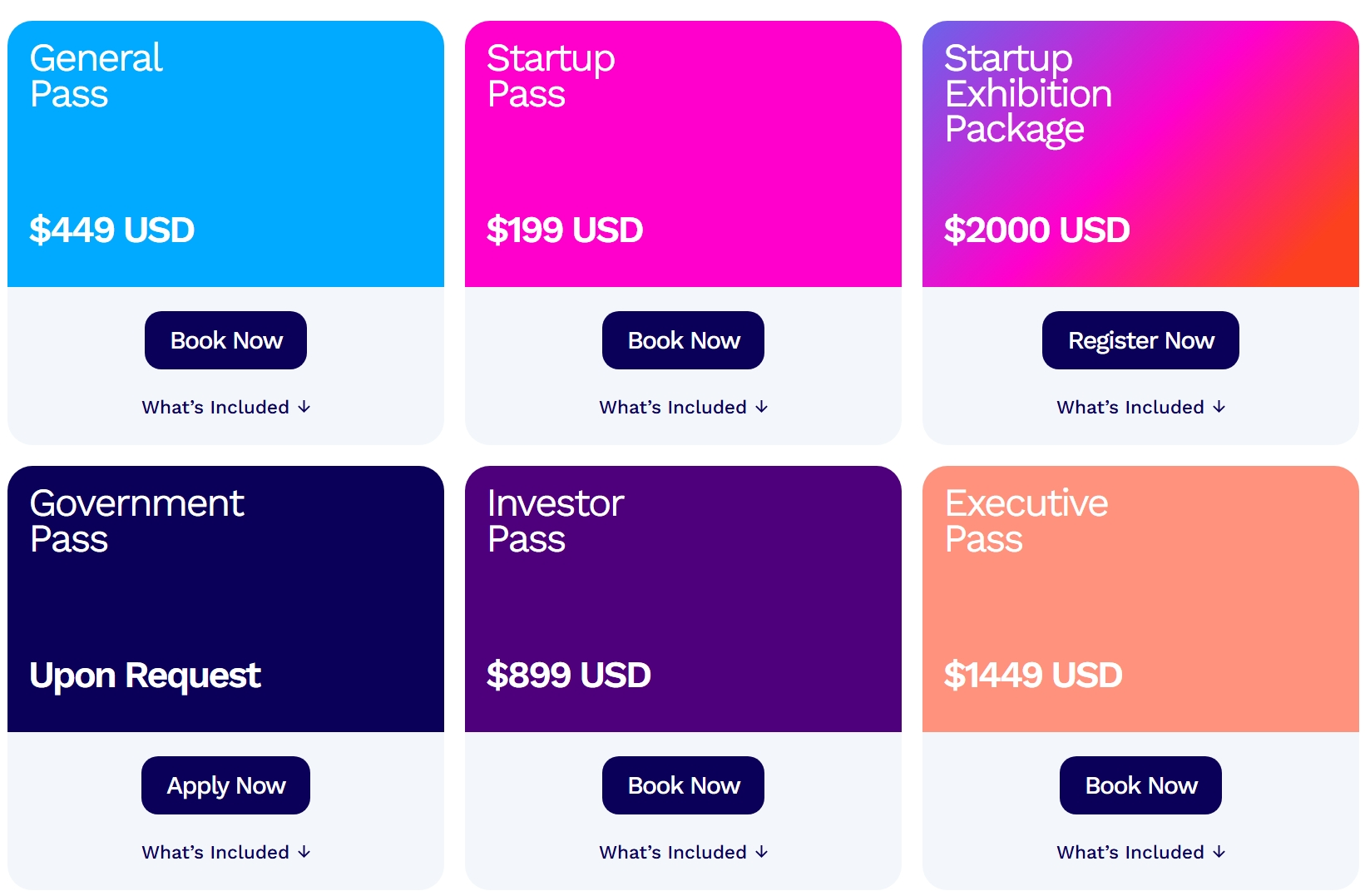Click the down arrow beside Startup Pass What's Included

762,407
